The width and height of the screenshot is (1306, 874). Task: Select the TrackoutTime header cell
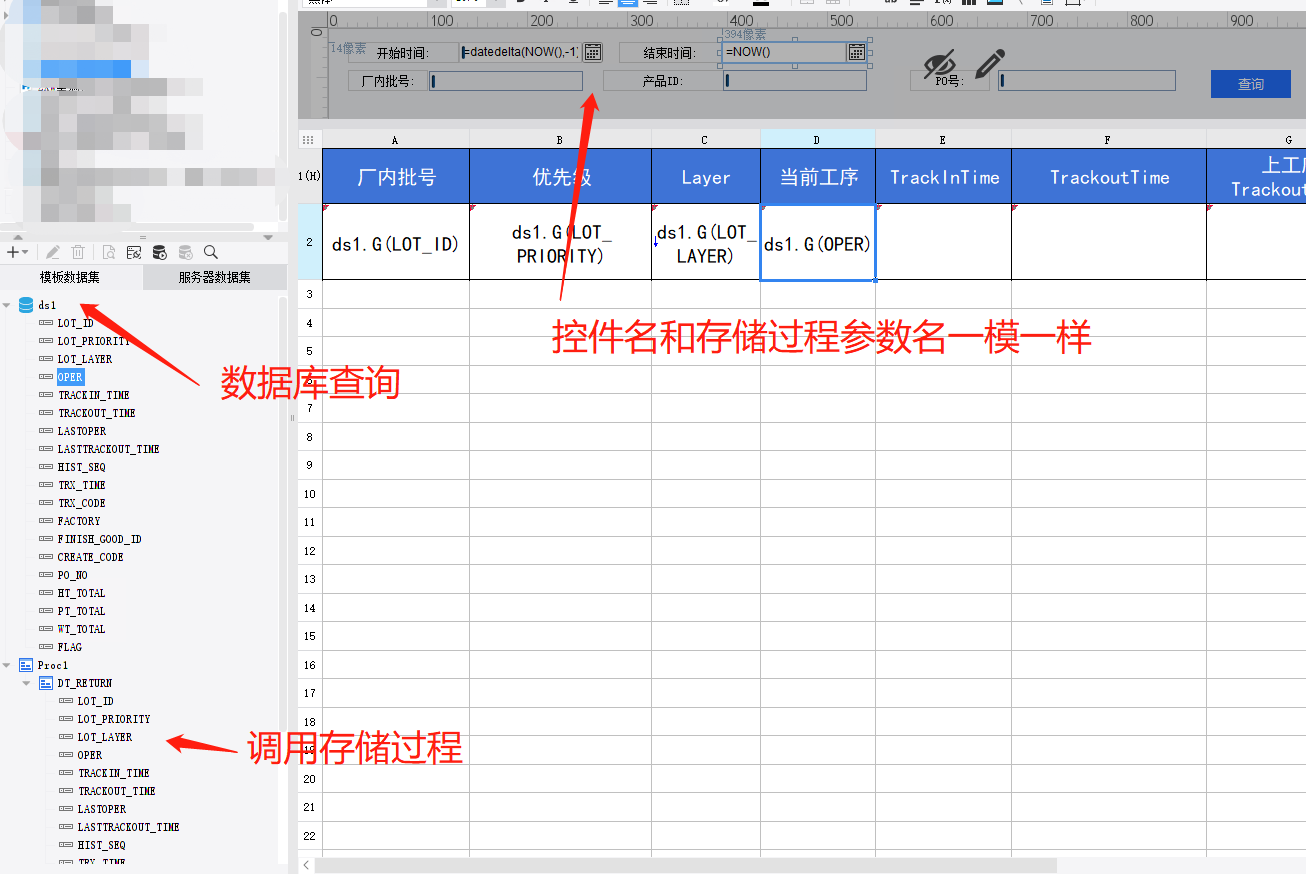pyautogui.click(x=1109, y=177)
